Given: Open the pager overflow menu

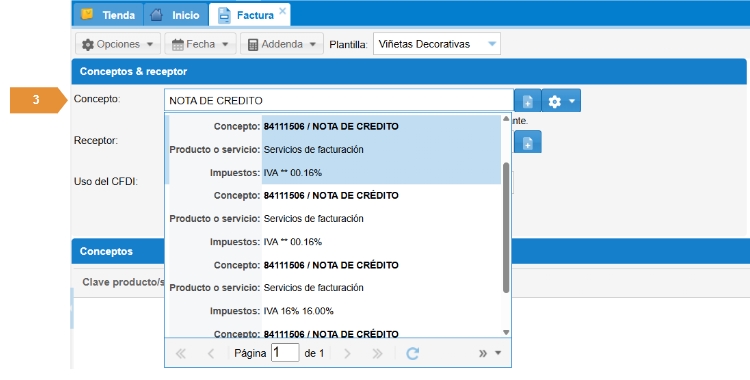Looking at the screenshot, I should click(489, 353).
